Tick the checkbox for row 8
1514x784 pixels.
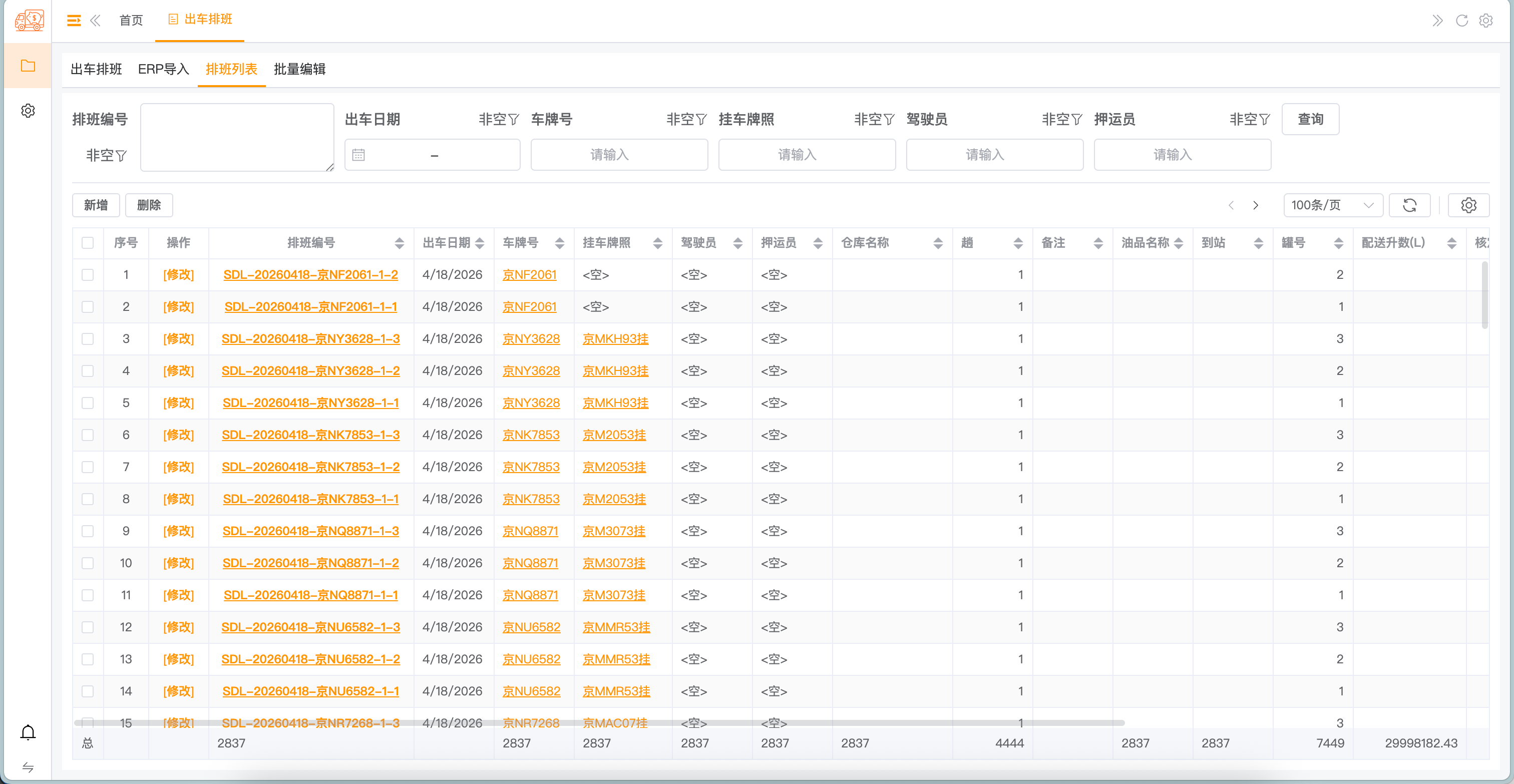(88, 499)
